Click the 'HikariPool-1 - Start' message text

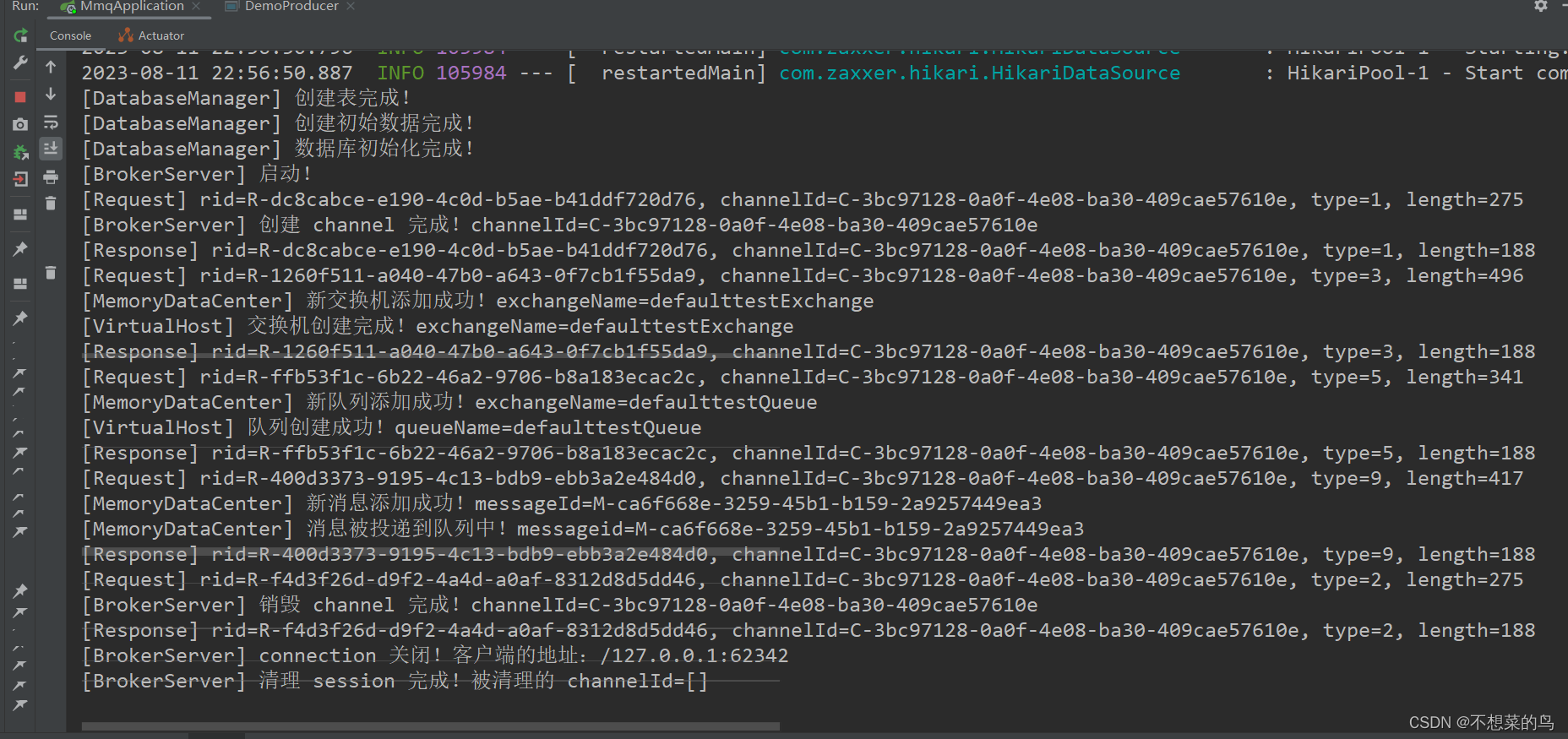click(1405, 73)
